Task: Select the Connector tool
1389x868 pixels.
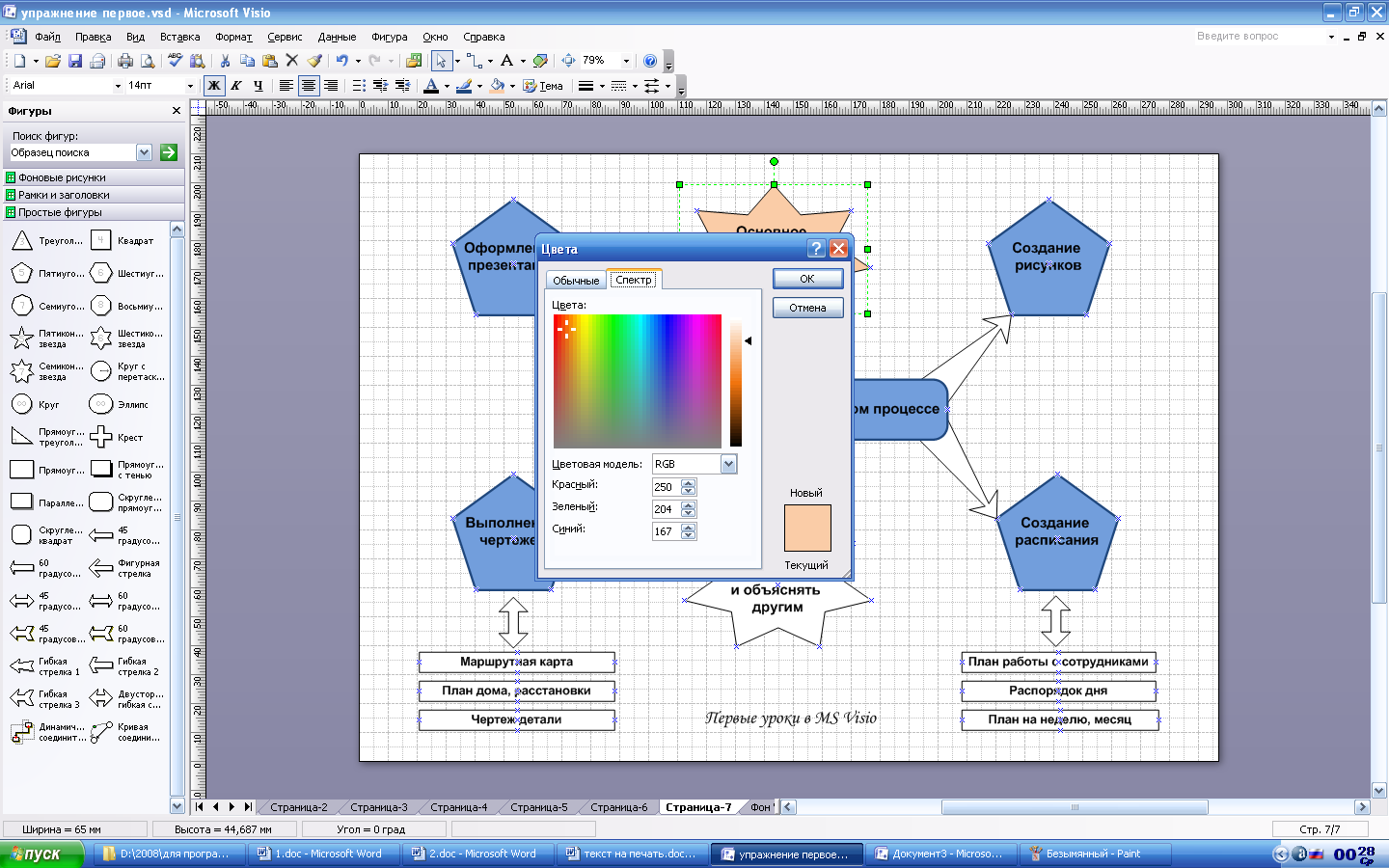Action: coord(474,61)
